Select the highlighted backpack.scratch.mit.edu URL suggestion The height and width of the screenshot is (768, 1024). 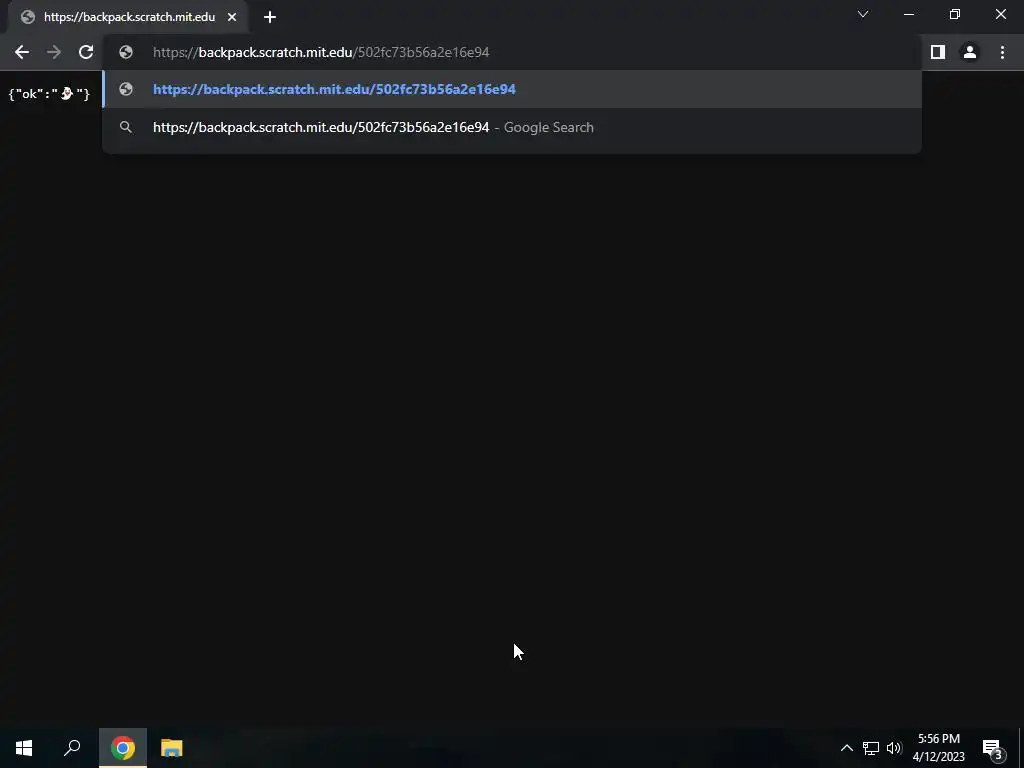point(512,89)
